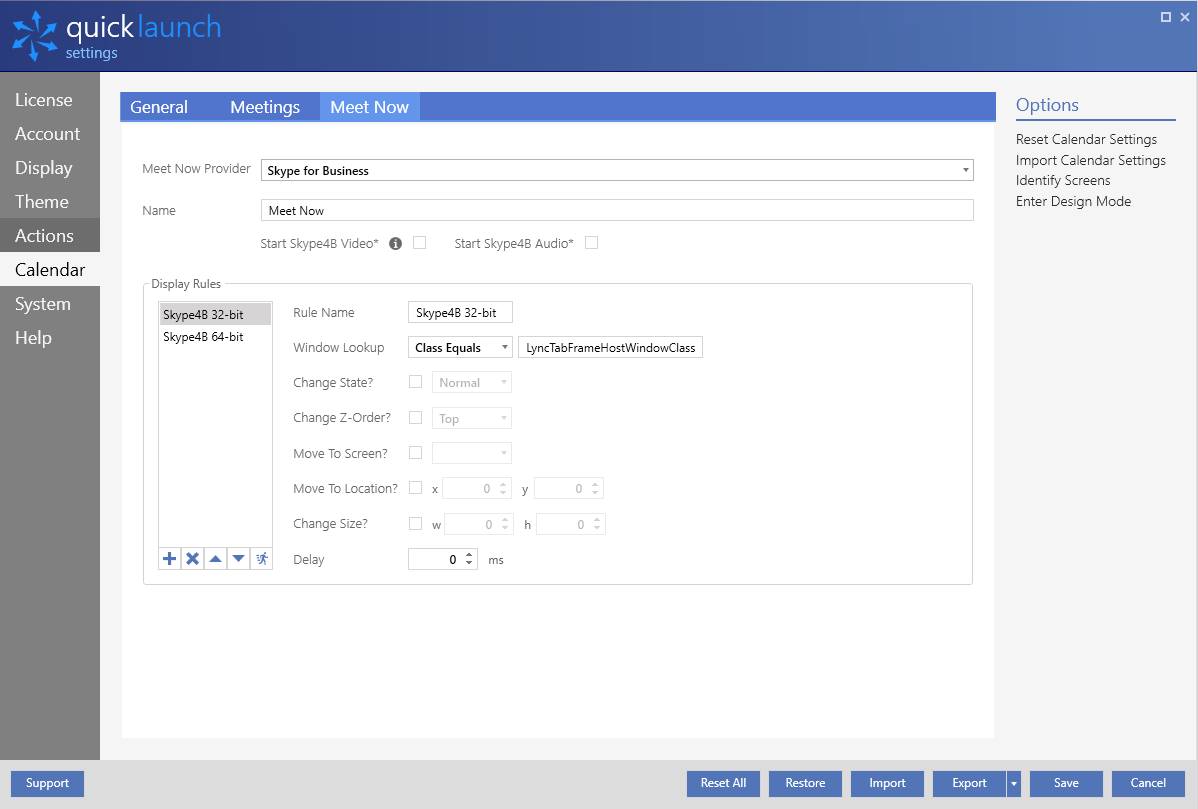Check the Change State? checkbox
This screenshot has height=809, width=1198.
click(x=416, y=382)
